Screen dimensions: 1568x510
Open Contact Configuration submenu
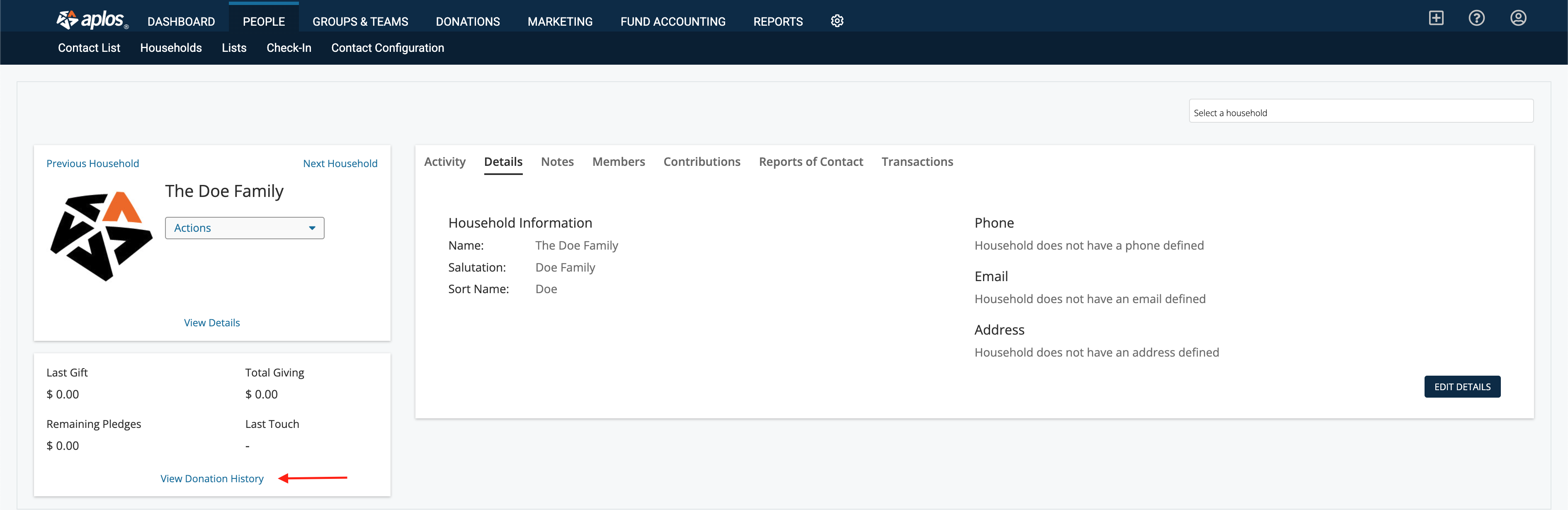point(388,47)
